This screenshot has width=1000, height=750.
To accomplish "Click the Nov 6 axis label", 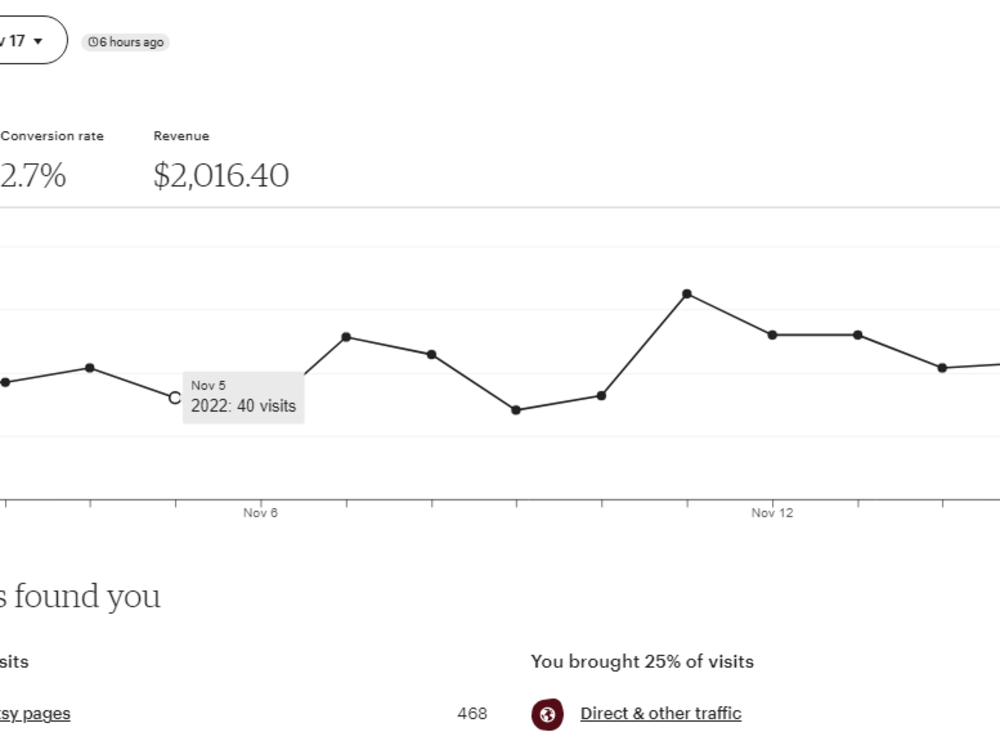I will [x=260, y=513].
